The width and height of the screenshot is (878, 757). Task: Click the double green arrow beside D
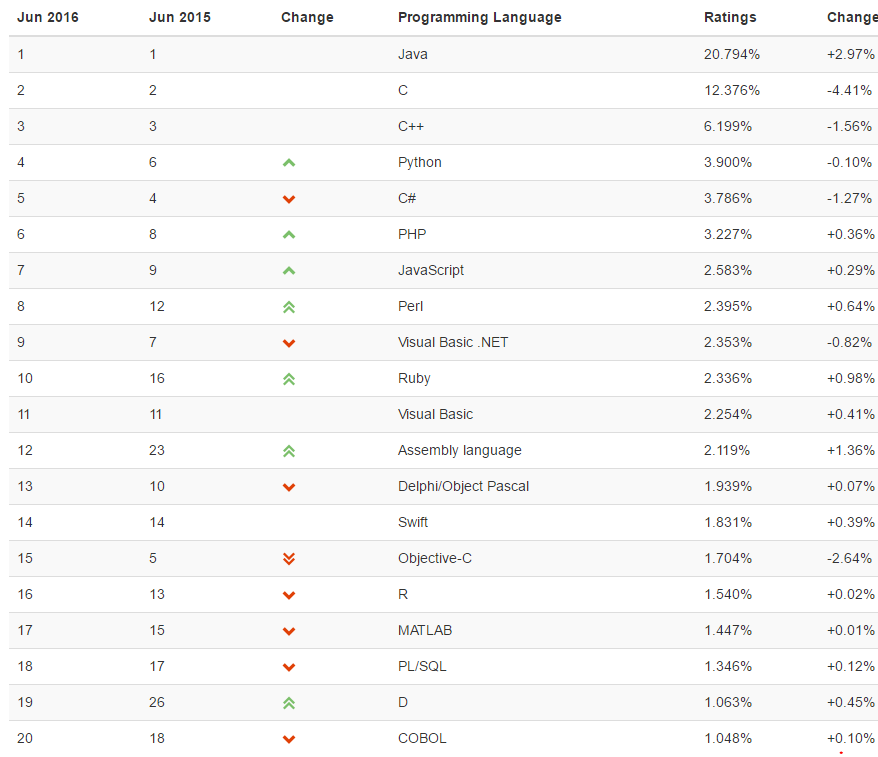click(x=289, y=703)
